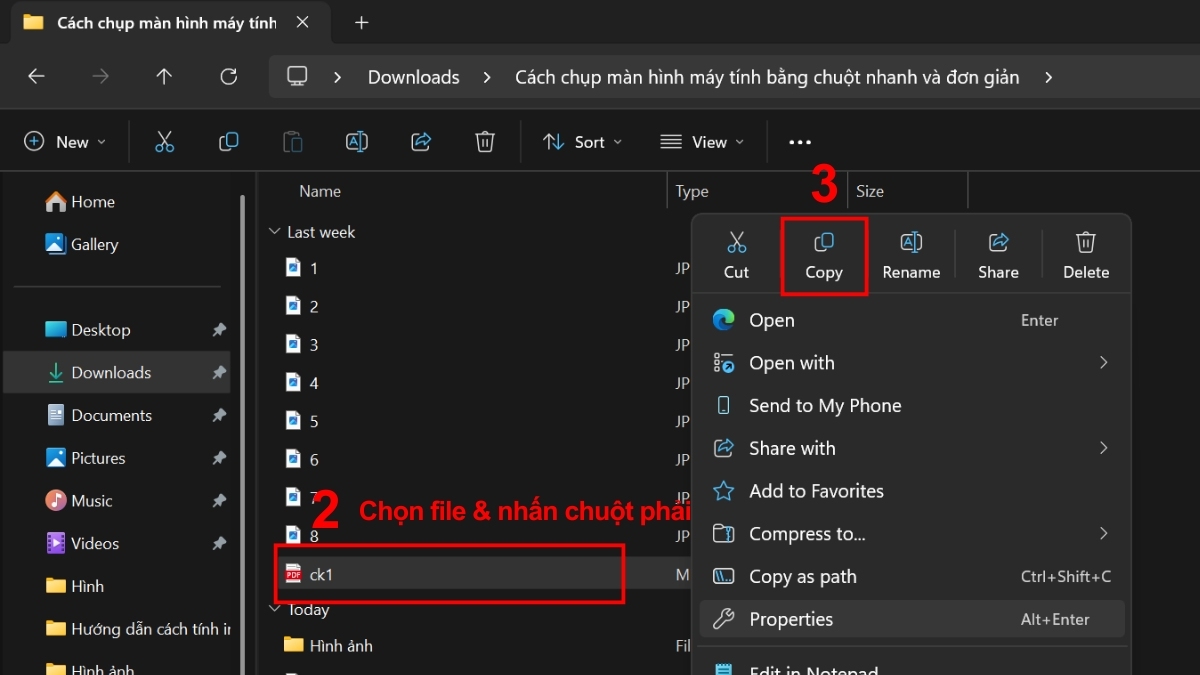
Task: Close the current File Explorer tab
Action: (304, 22)
